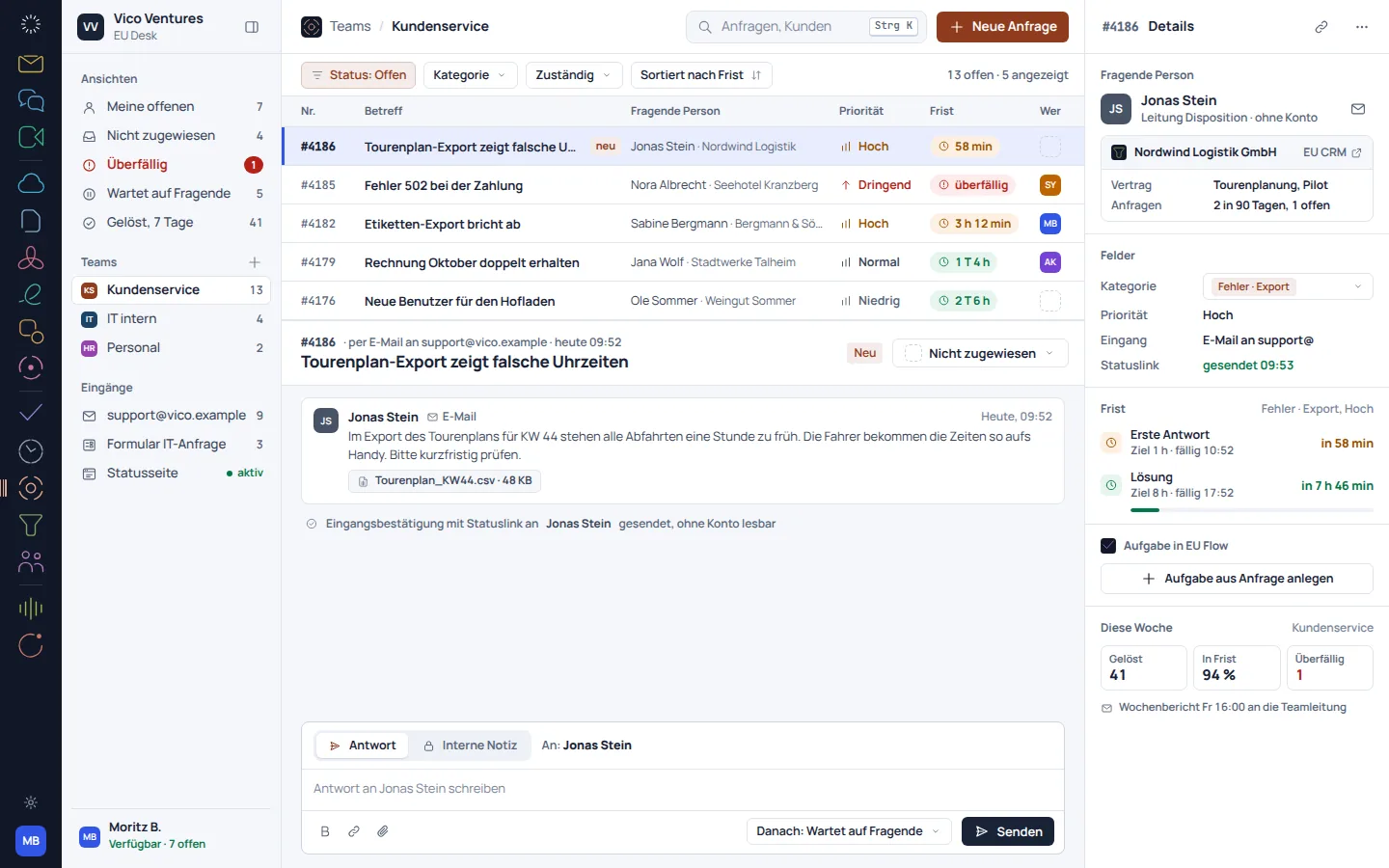This screenshot has height=868, width=1389.
Task: Open the Tourenplan_KW44.csv attachment
Action: [444, 480]
